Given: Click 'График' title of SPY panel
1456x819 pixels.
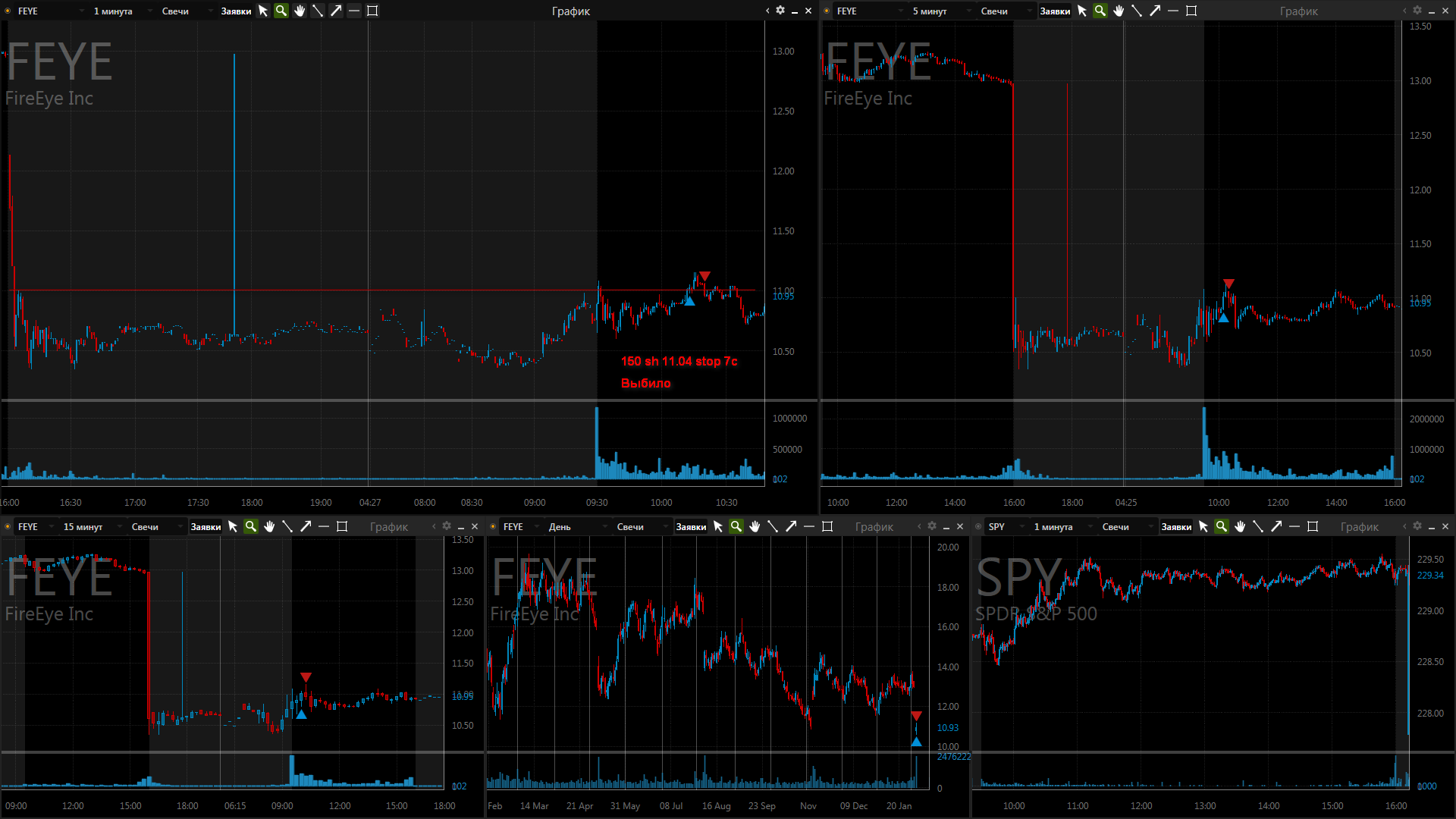Looking at the screenshot, I should coord(1359,526).
